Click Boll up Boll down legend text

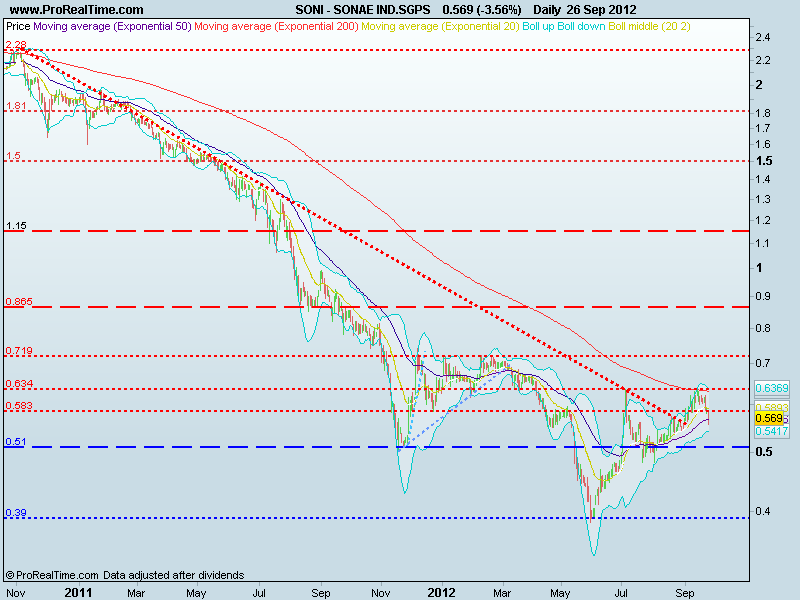pyautogui.click(x=564, y=26)
